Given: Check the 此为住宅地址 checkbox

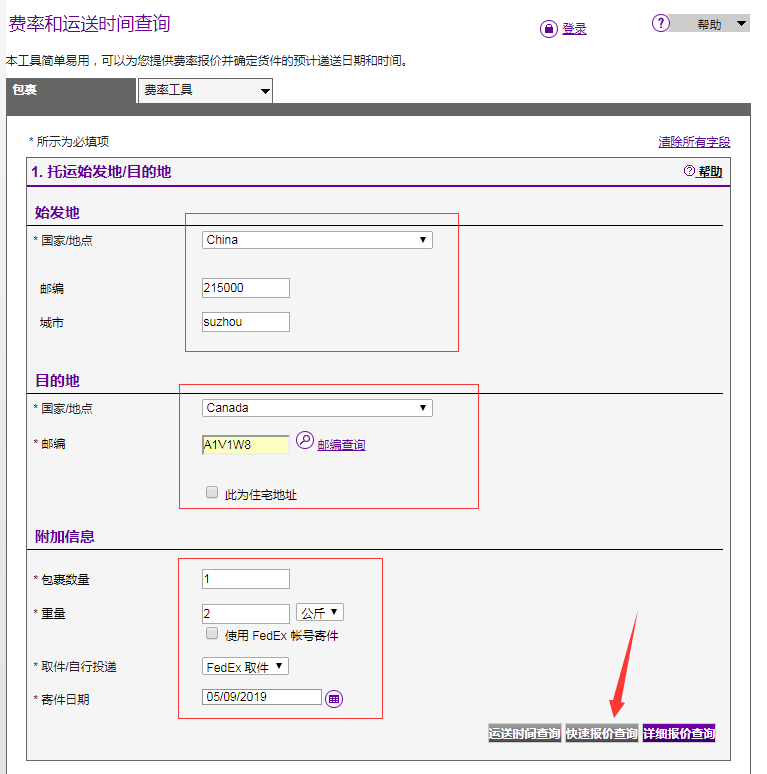Looking at the screenshot, I should [212, 492].
